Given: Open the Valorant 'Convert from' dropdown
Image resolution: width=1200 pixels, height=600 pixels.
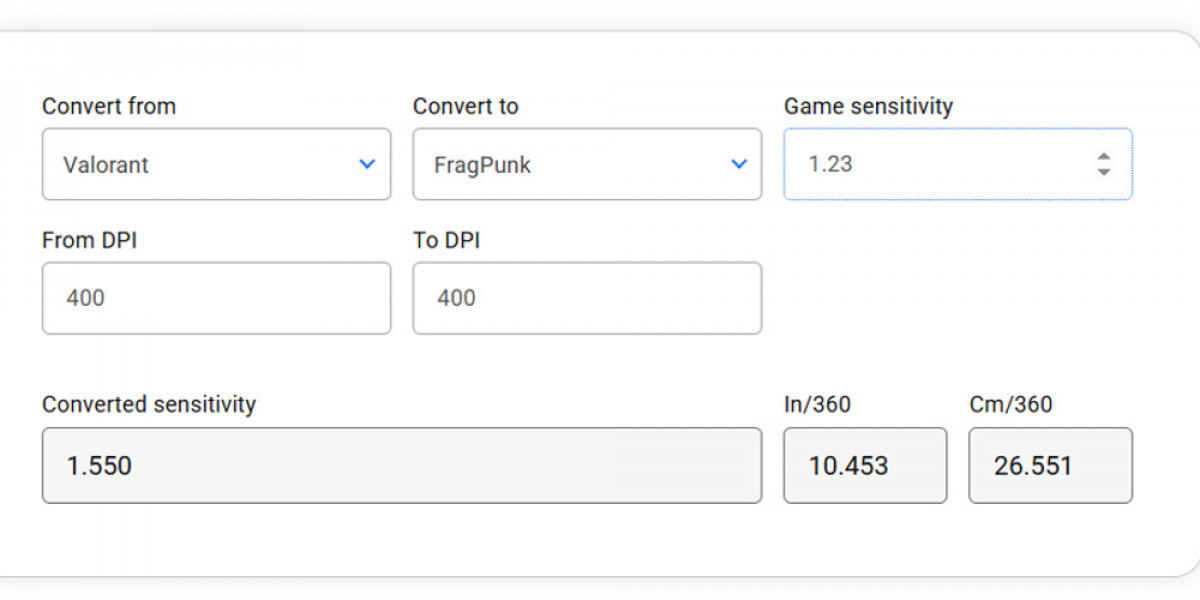Looking at the screenshot, I should click(216, 164).
